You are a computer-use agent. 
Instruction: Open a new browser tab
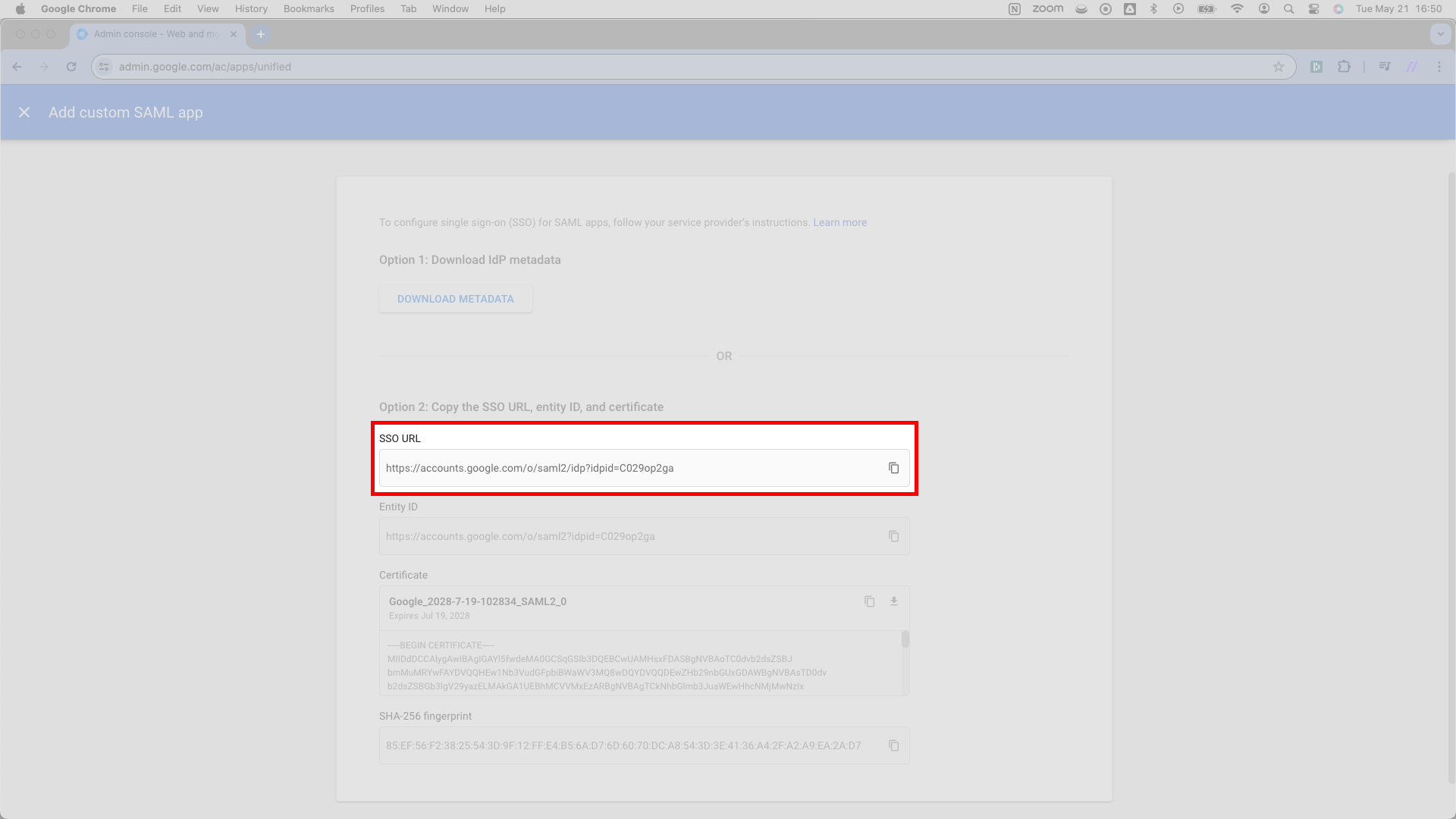tap(261, 34)
